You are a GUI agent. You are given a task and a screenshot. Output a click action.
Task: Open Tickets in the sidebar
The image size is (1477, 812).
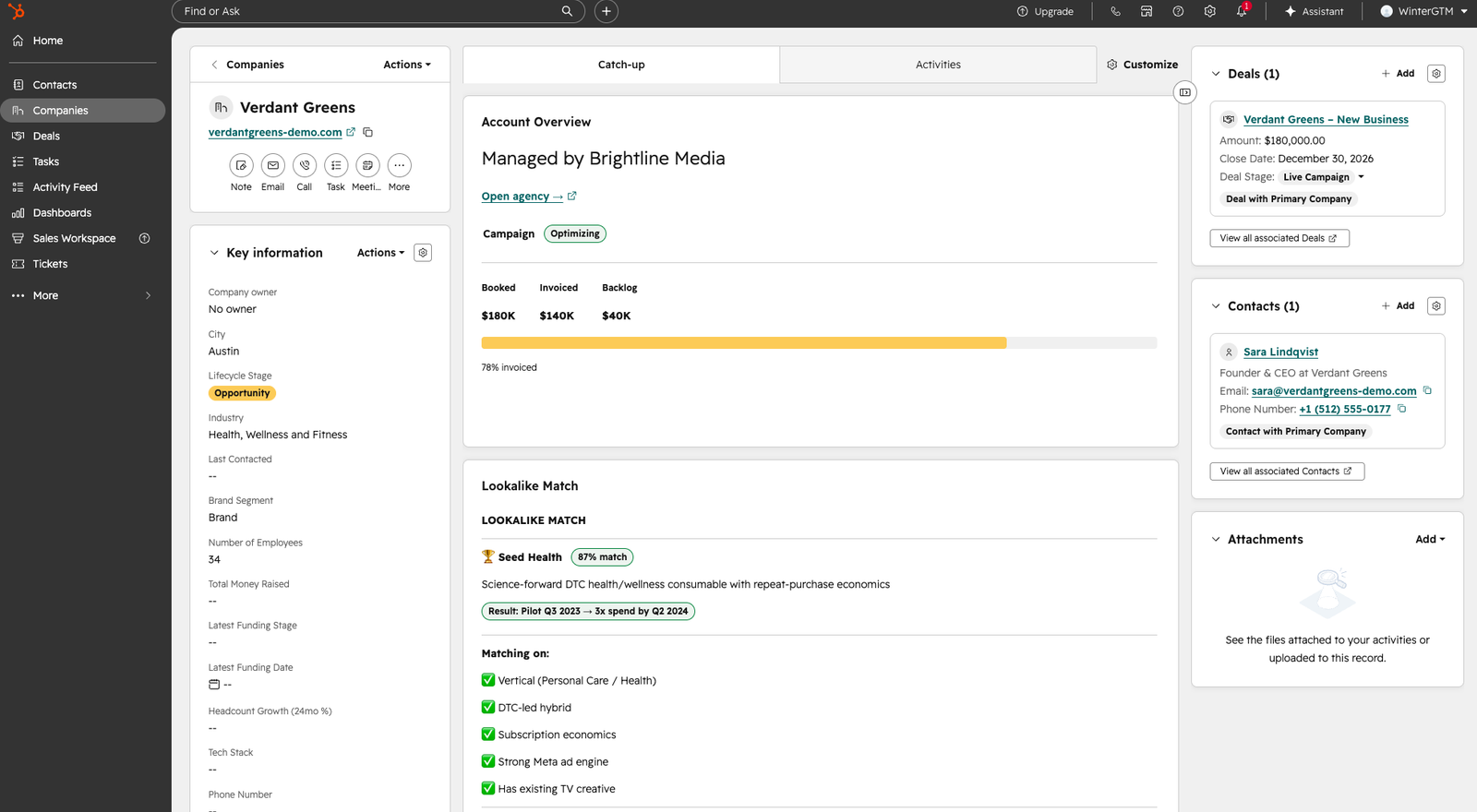[x=83, y=264]
